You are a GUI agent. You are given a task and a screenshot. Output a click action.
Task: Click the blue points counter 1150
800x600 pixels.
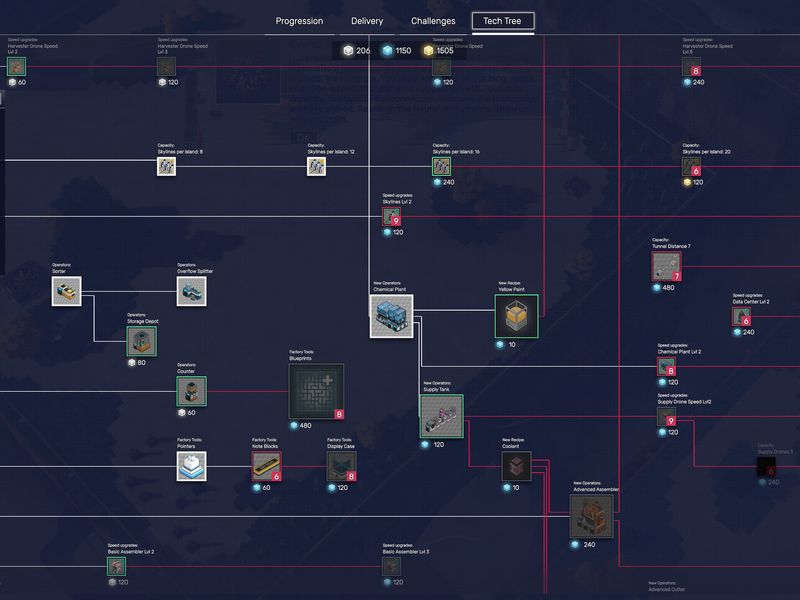[397, 51]
